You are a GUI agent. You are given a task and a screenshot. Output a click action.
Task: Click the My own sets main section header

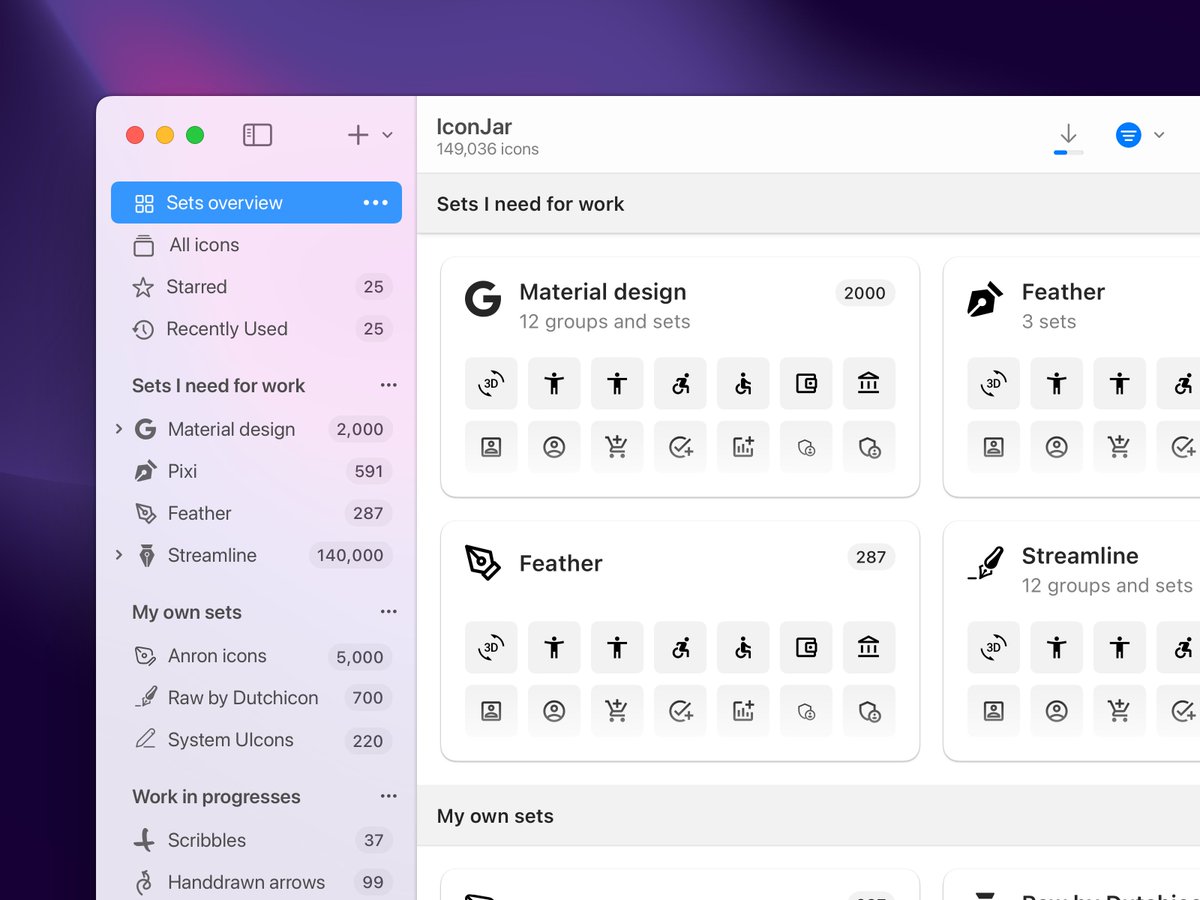coord(495,816)
